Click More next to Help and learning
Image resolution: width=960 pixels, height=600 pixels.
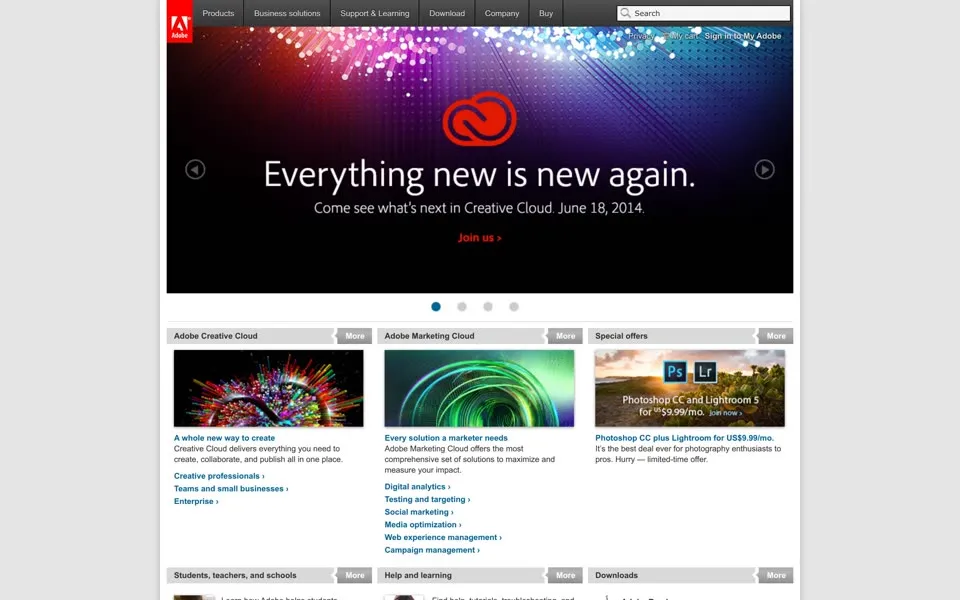(565, 576)
